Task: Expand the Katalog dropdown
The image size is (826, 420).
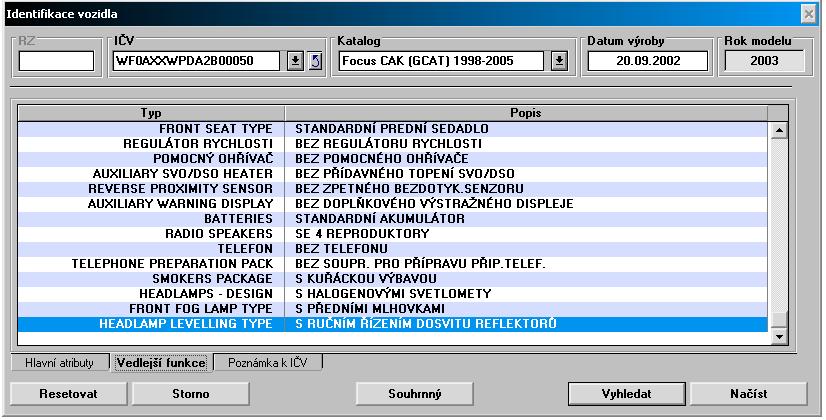Action: tap(559, 61)
